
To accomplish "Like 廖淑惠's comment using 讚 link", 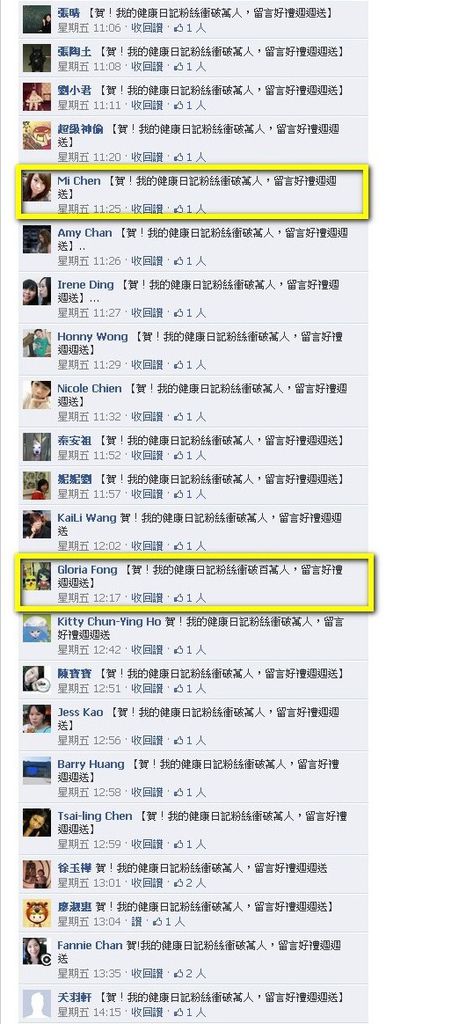I will click(136, 921).
